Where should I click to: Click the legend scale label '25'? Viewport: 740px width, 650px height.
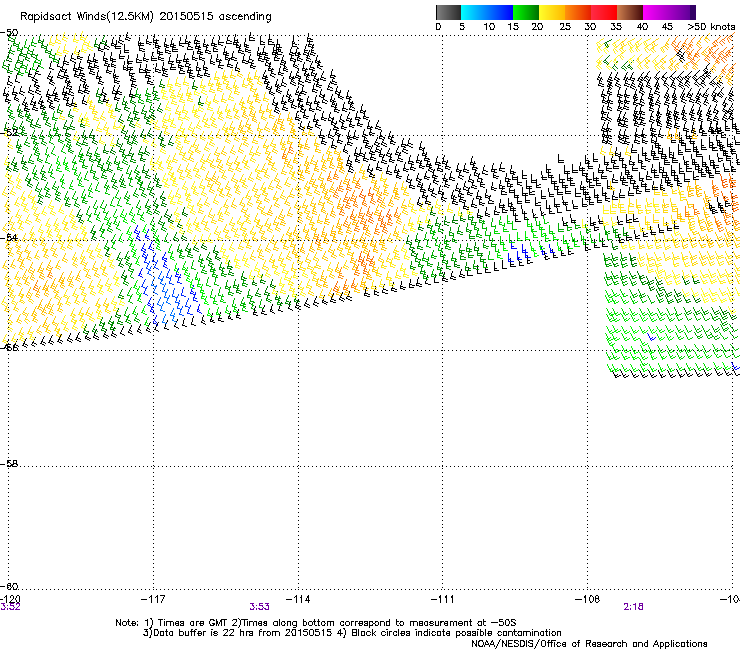[565, 27]
